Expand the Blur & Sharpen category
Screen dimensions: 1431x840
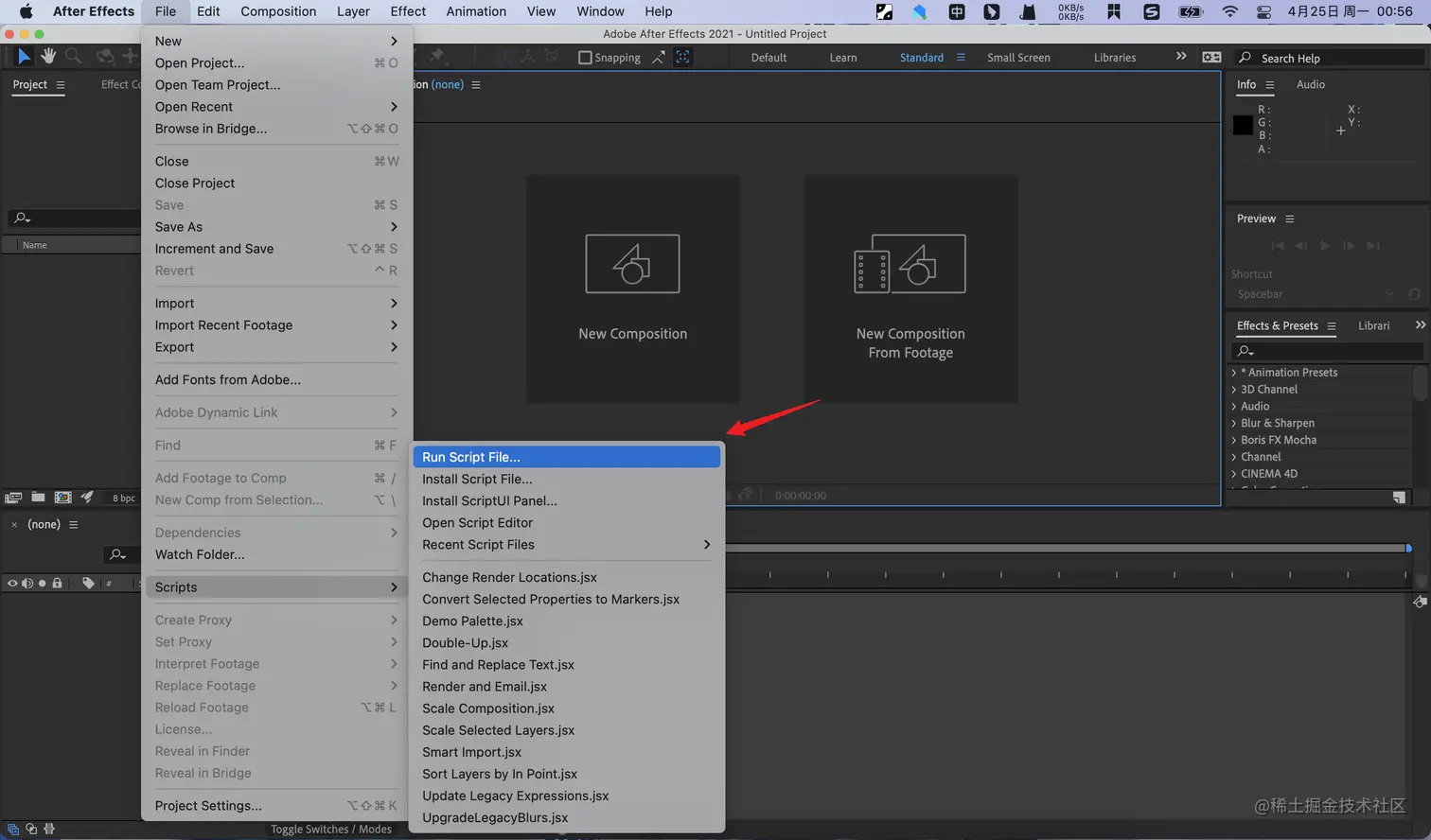pos(1234,424)
